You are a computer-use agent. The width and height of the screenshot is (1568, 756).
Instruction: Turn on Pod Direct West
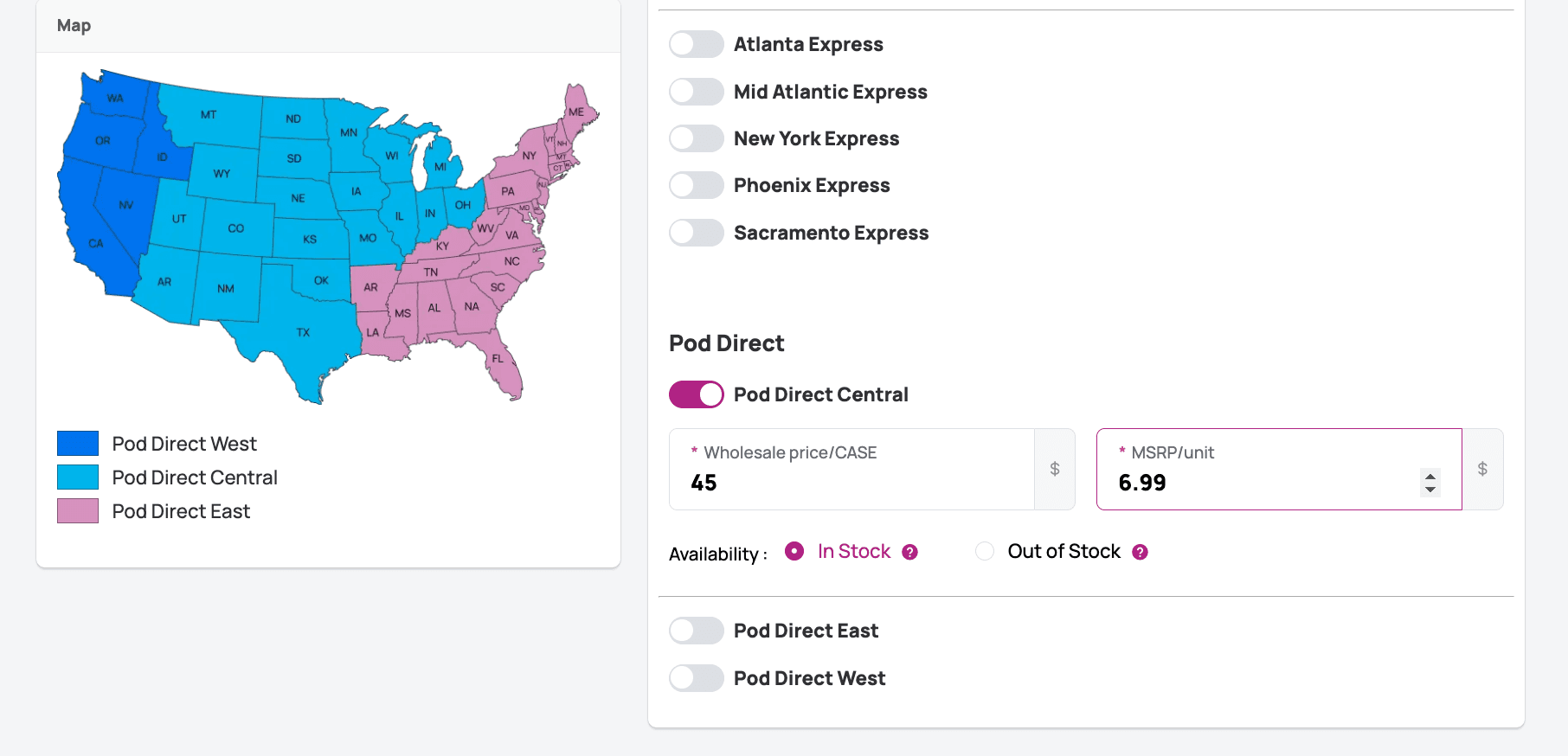pos(696,678)
